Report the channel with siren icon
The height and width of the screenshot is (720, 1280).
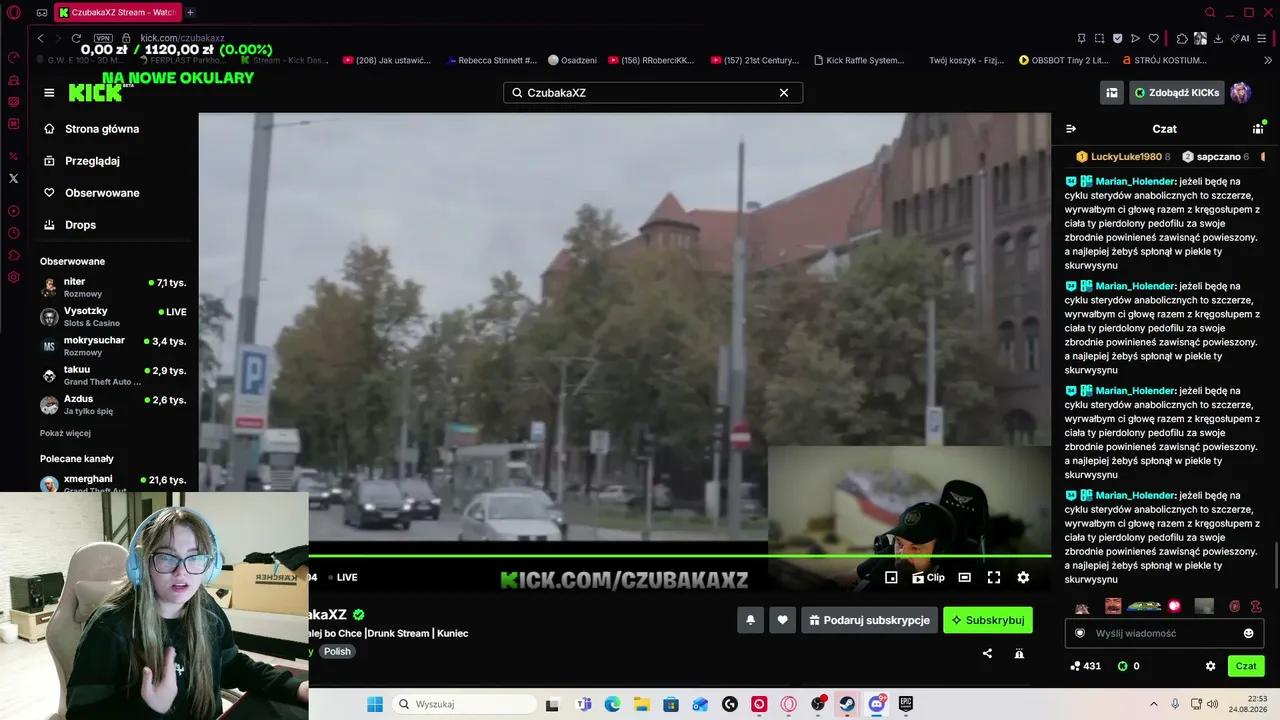[1019, 653]
